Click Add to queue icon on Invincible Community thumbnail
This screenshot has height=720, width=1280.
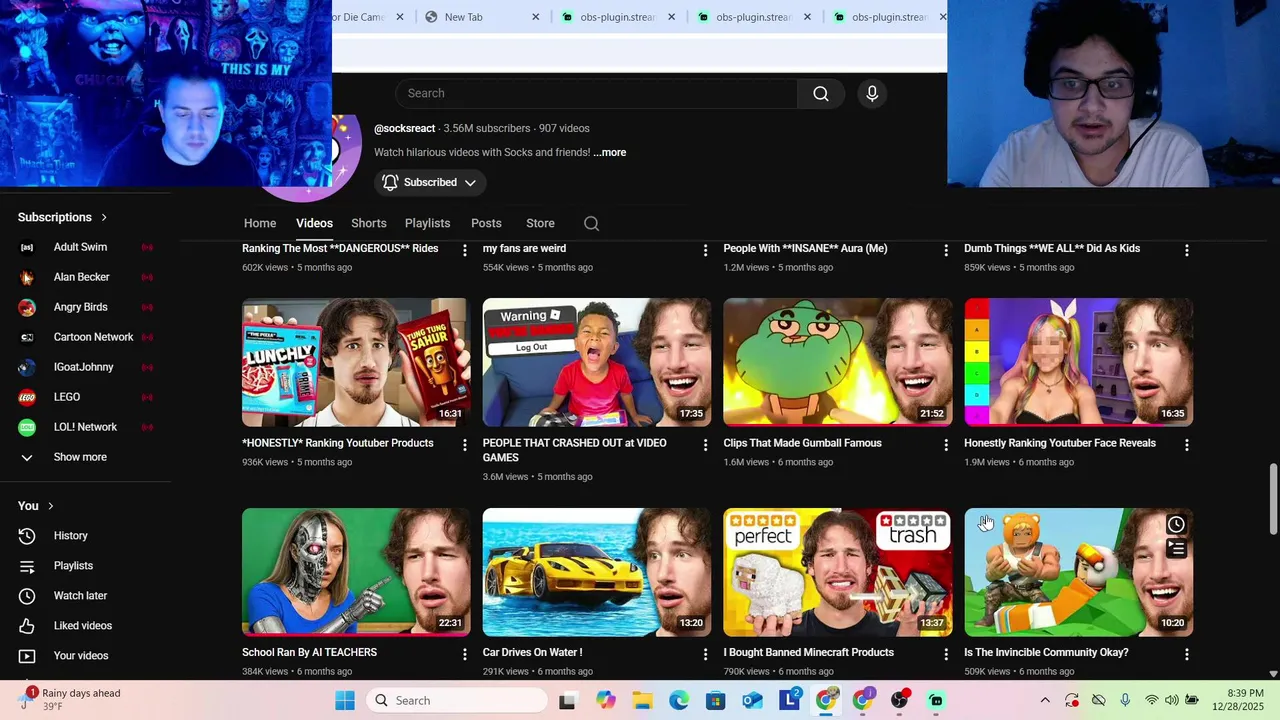1176,549
